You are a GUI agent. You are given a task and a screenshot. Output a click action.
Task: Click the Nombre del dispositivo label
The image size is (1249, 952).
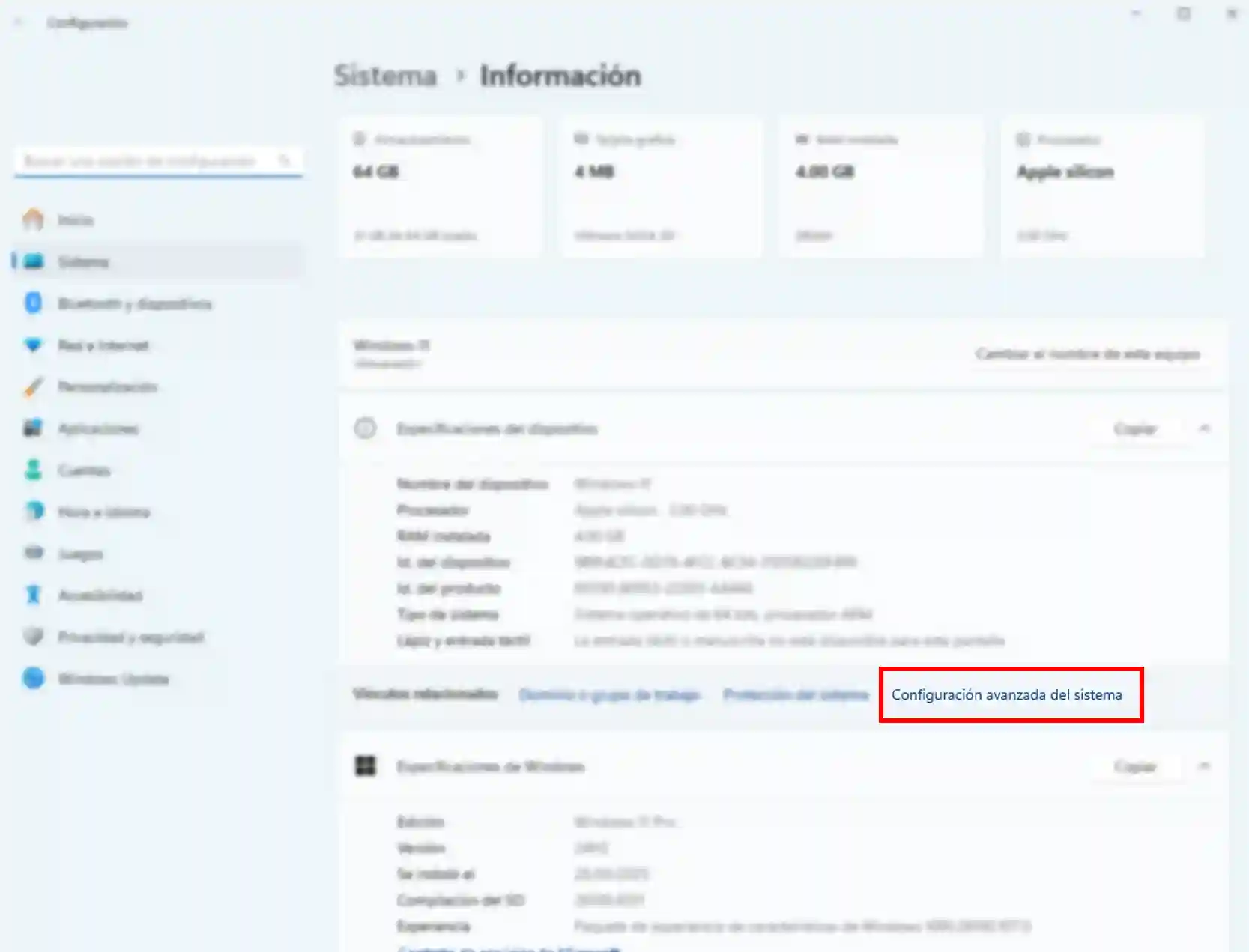(472, 484)
